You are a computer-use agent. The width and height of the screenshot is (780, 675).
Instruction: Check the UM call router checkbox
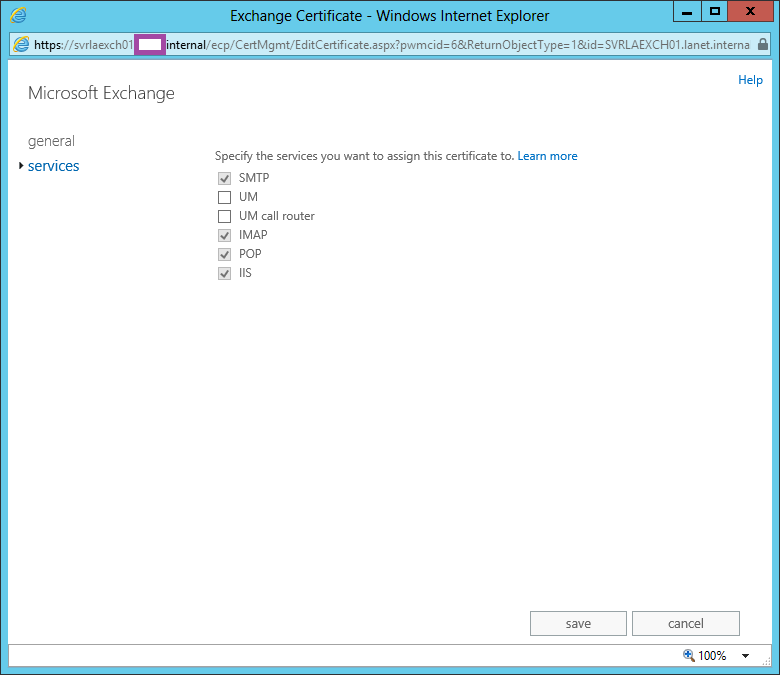(224, 216)
